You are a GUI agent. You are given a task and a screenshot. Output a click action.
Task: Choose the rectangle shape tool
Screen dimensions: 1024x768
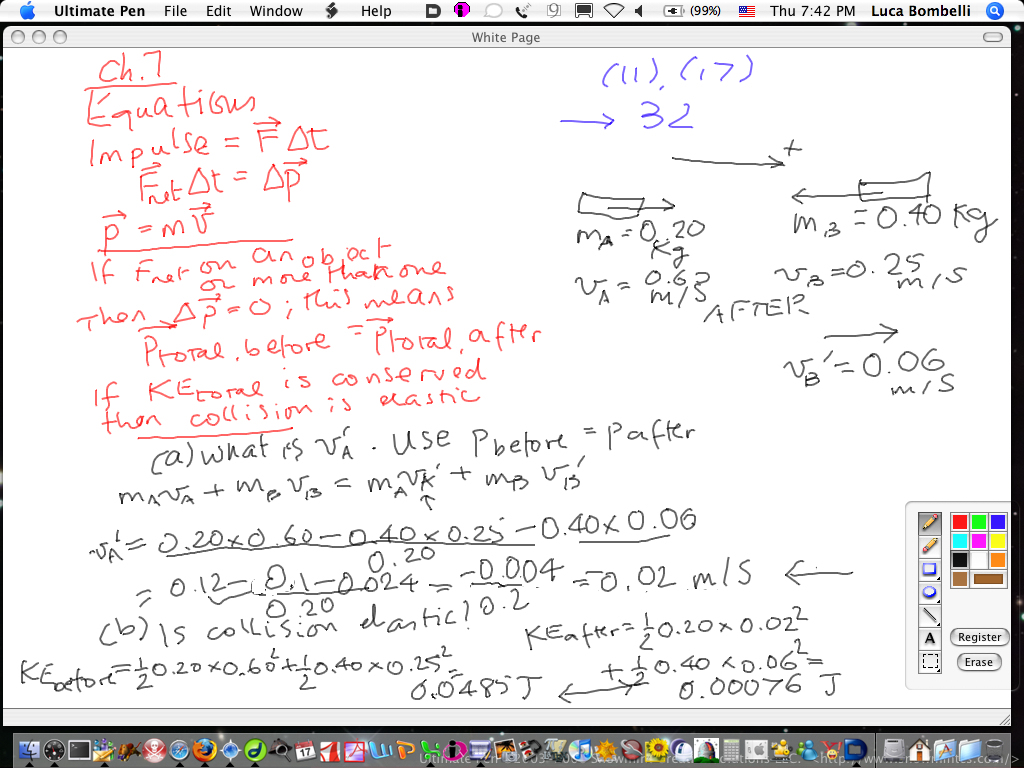(930, 569)
